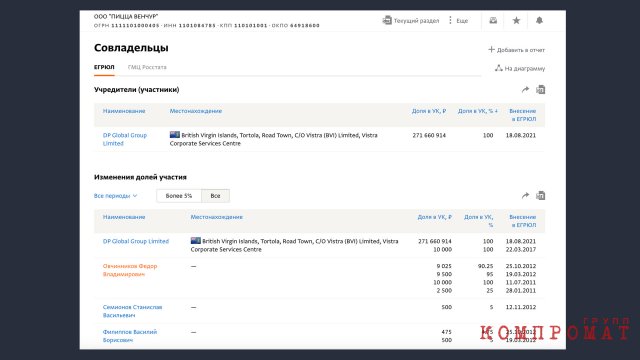The image size is (640, 360).
Task: Export the Изменения долей участия table to Excel
Action: [x=540, y=196]
